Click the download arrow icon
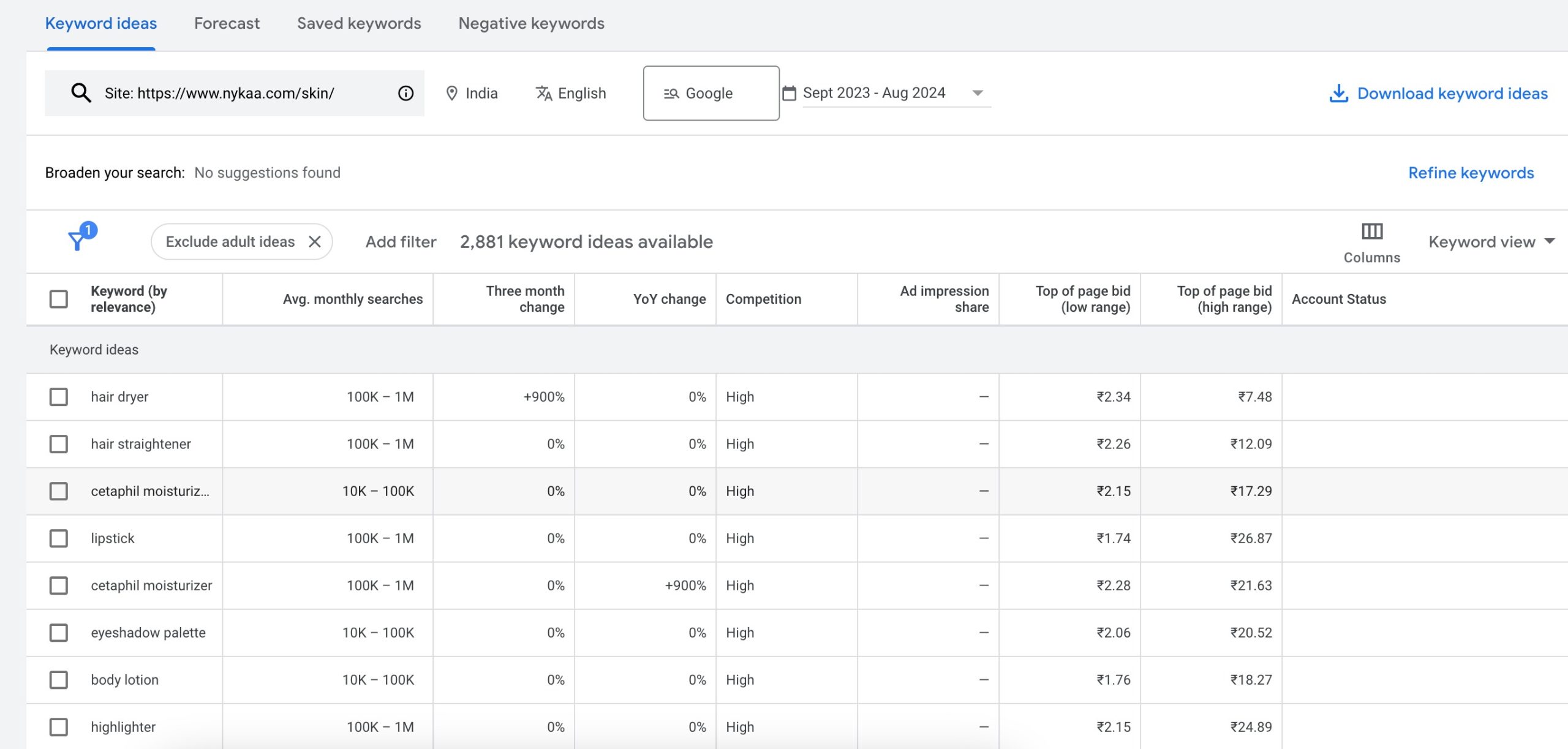This screenshot has height=749, width=1568. point(1338,93)
